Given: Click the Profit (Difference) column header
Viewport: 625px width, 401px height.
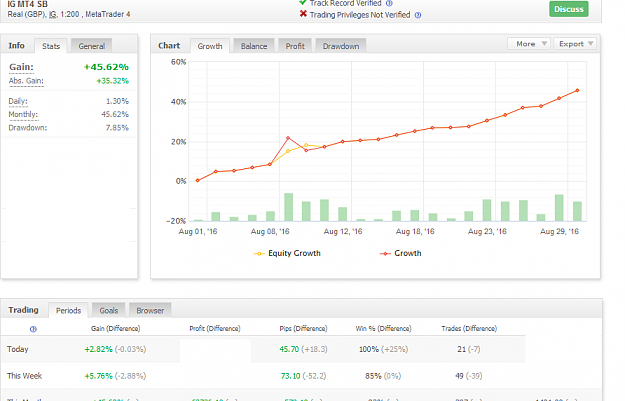Looking at the screenshot, I should (215, 328).
